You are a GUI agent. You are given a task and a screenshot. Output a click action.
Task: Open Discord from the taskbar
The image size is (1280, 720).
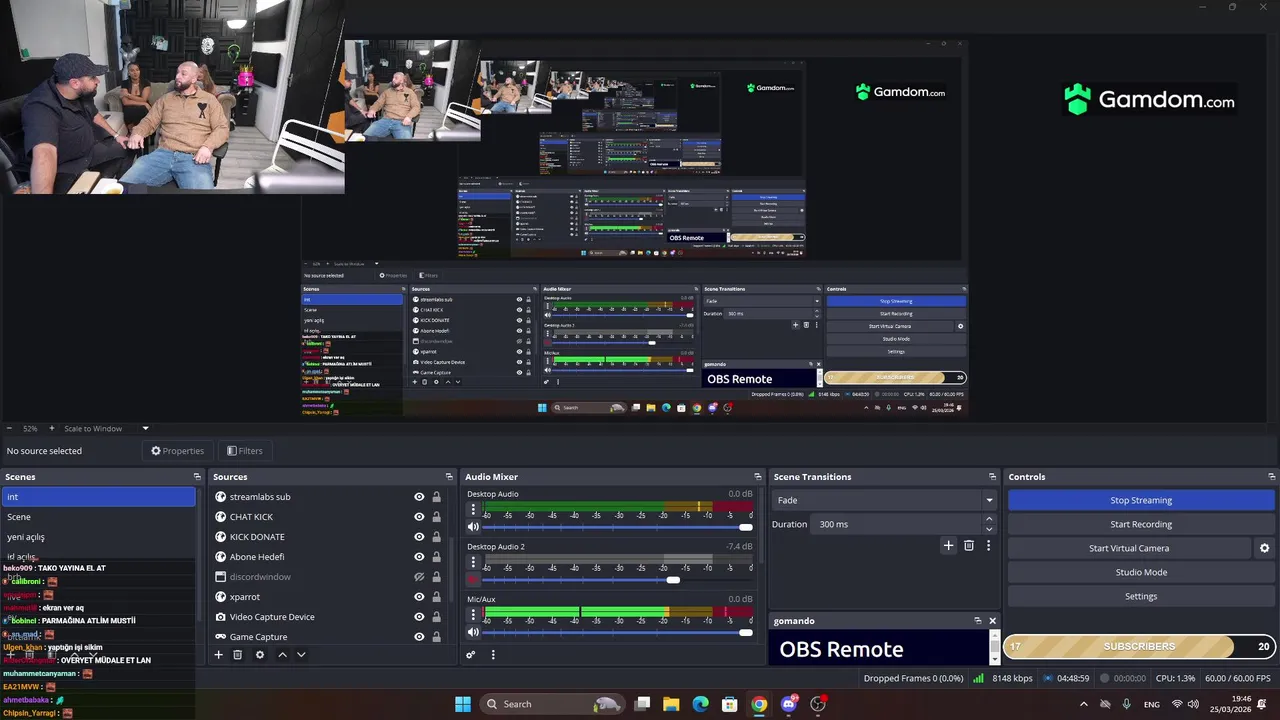[789, 704]
